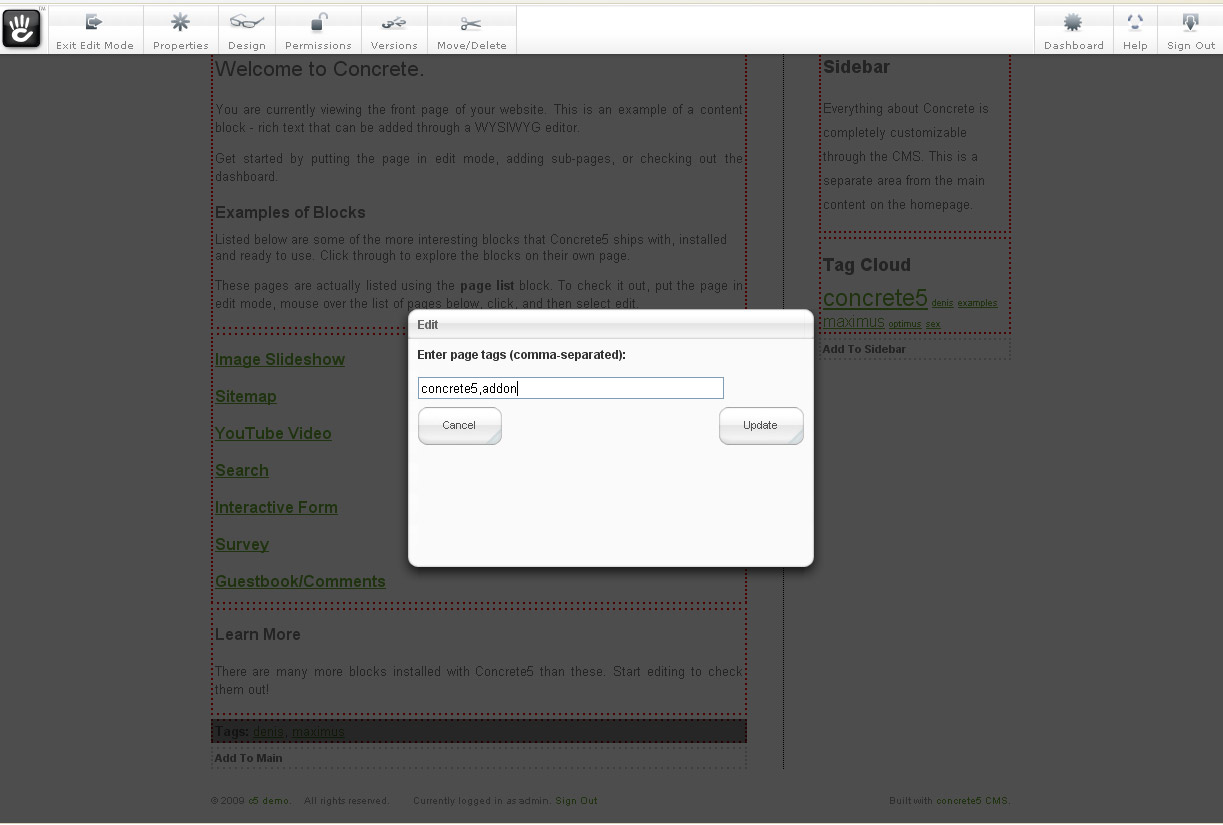
Task: Click the concrete5 hand logo
Action: pyautogui.click(x=22, y=28)
